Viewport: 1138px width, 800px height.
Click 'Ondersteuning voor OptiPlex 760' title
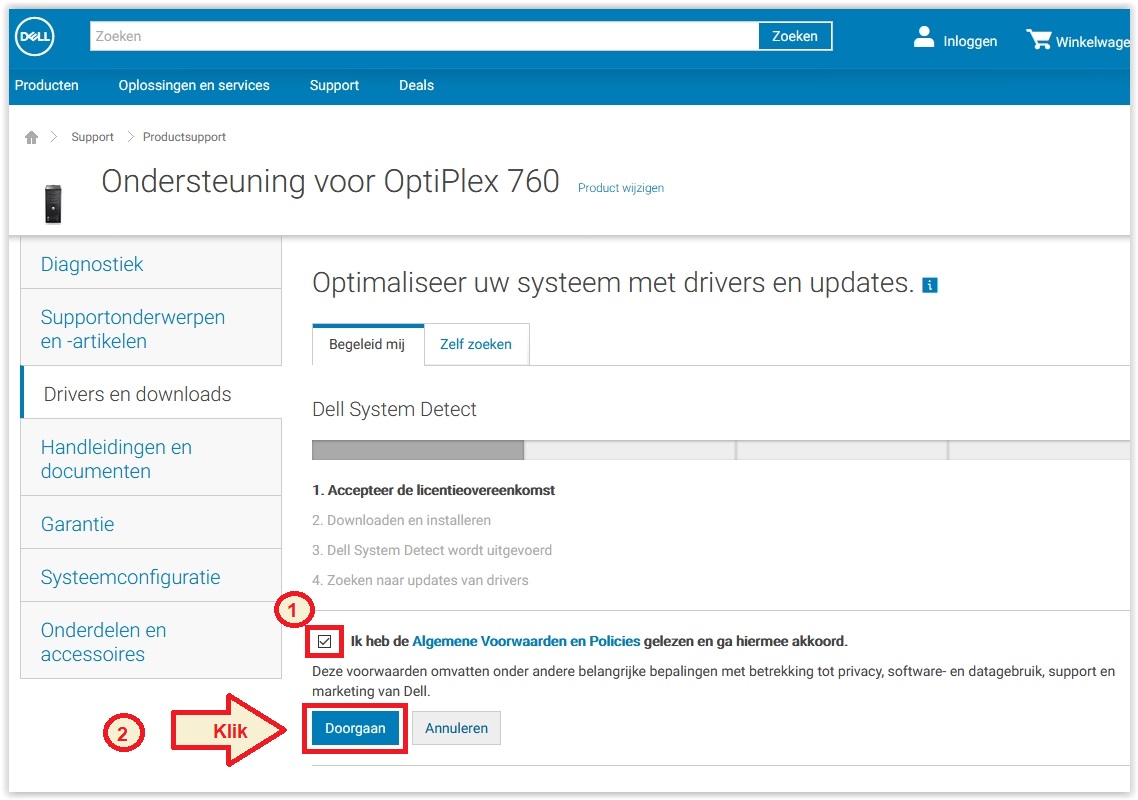pyautogui.click(x=330, y=182)
